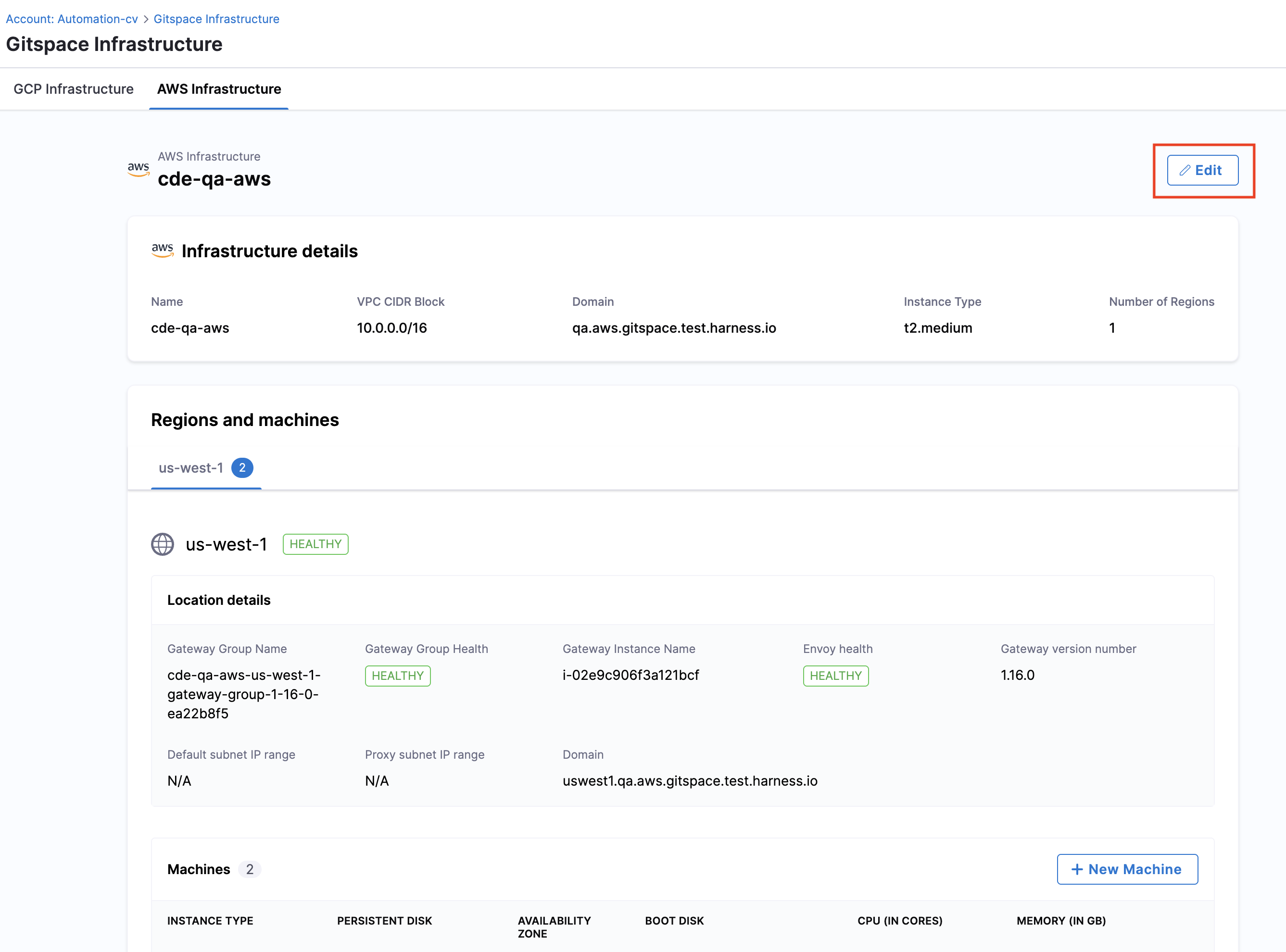The width and height of the screenshot is (1286, 952).
Task: Click the plus icon in New Machine button
Action: [1077, 869]
